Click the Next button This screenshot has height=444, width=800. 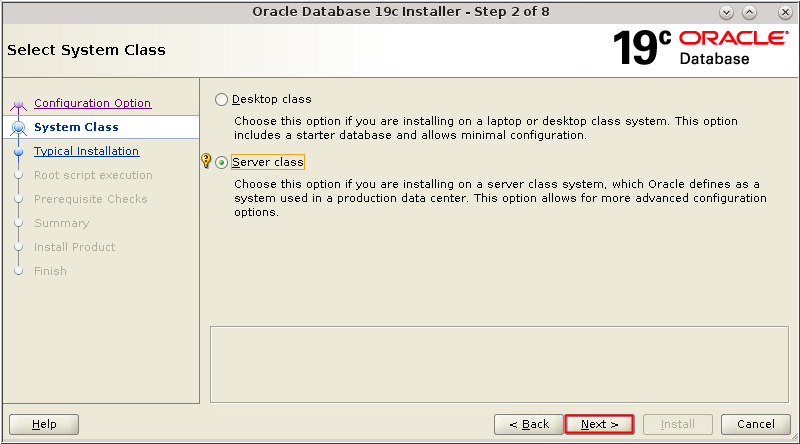click(x=599, y=424)
